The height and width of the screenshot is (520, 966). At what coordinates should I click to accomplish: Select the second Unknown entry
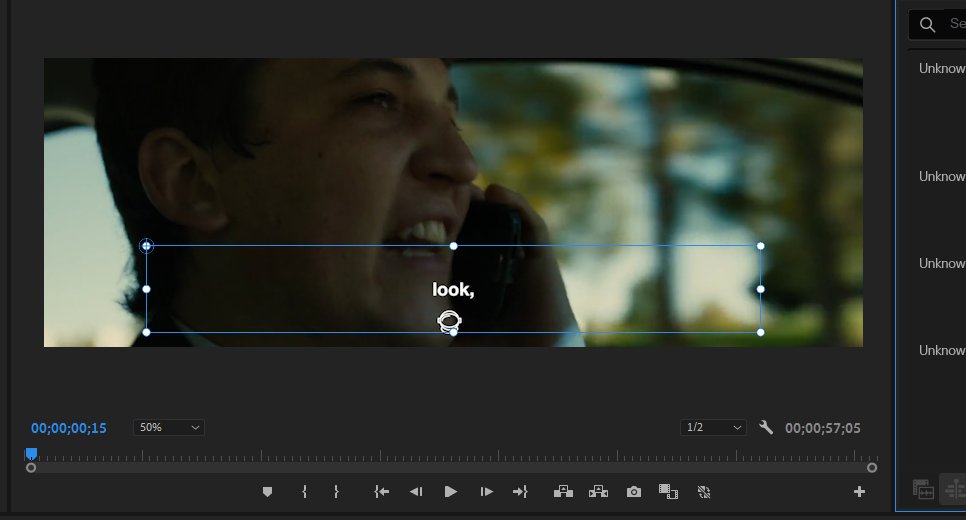point(942,176)
